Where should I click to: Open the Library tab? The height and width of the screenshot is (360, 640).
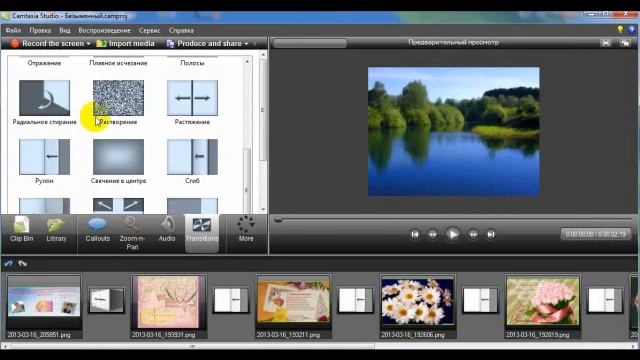tap(56, 231)
